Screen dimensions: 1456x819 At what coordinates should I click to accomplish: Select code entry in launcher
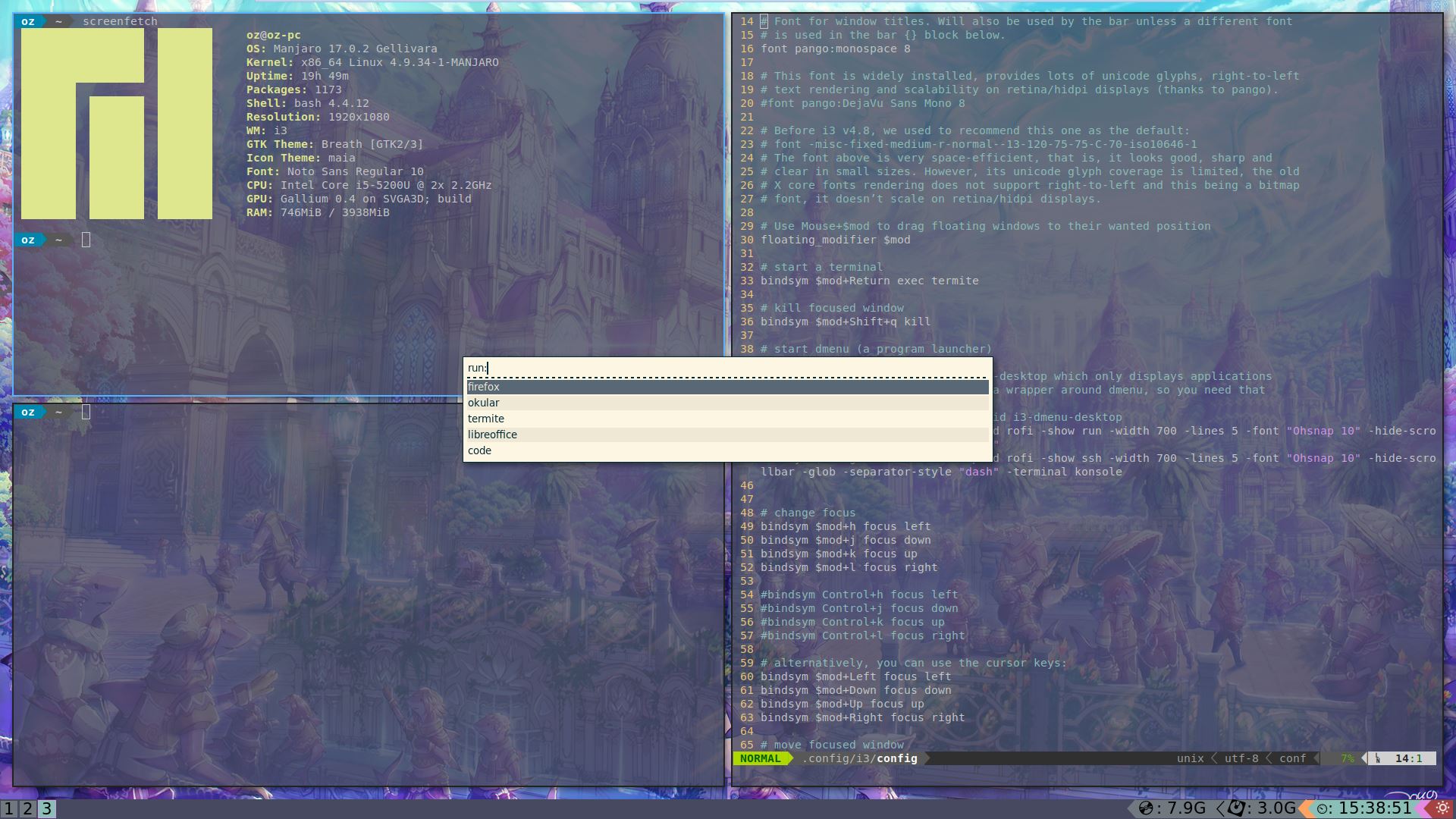(x=479, y=450)
